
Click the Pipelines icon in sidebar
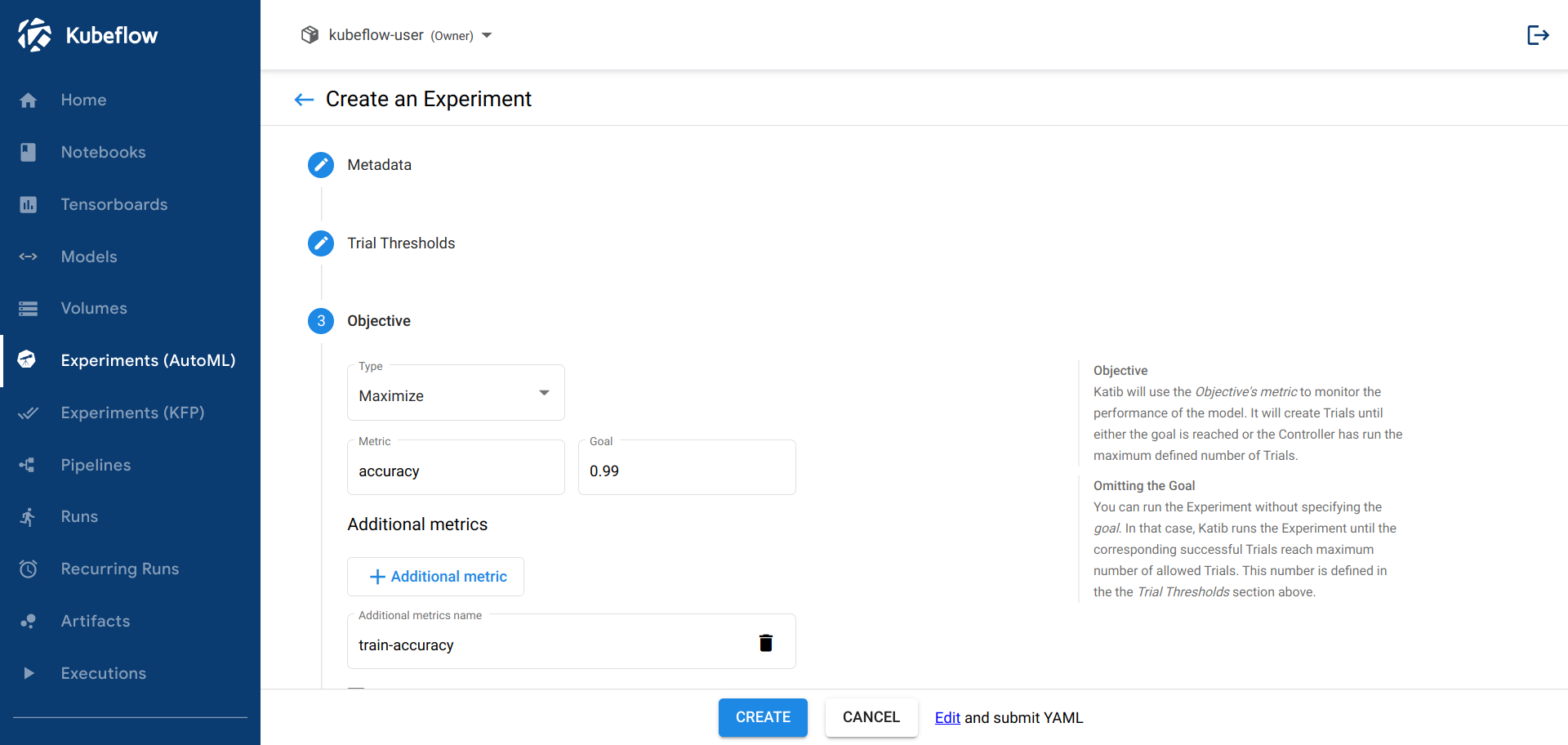29,465
